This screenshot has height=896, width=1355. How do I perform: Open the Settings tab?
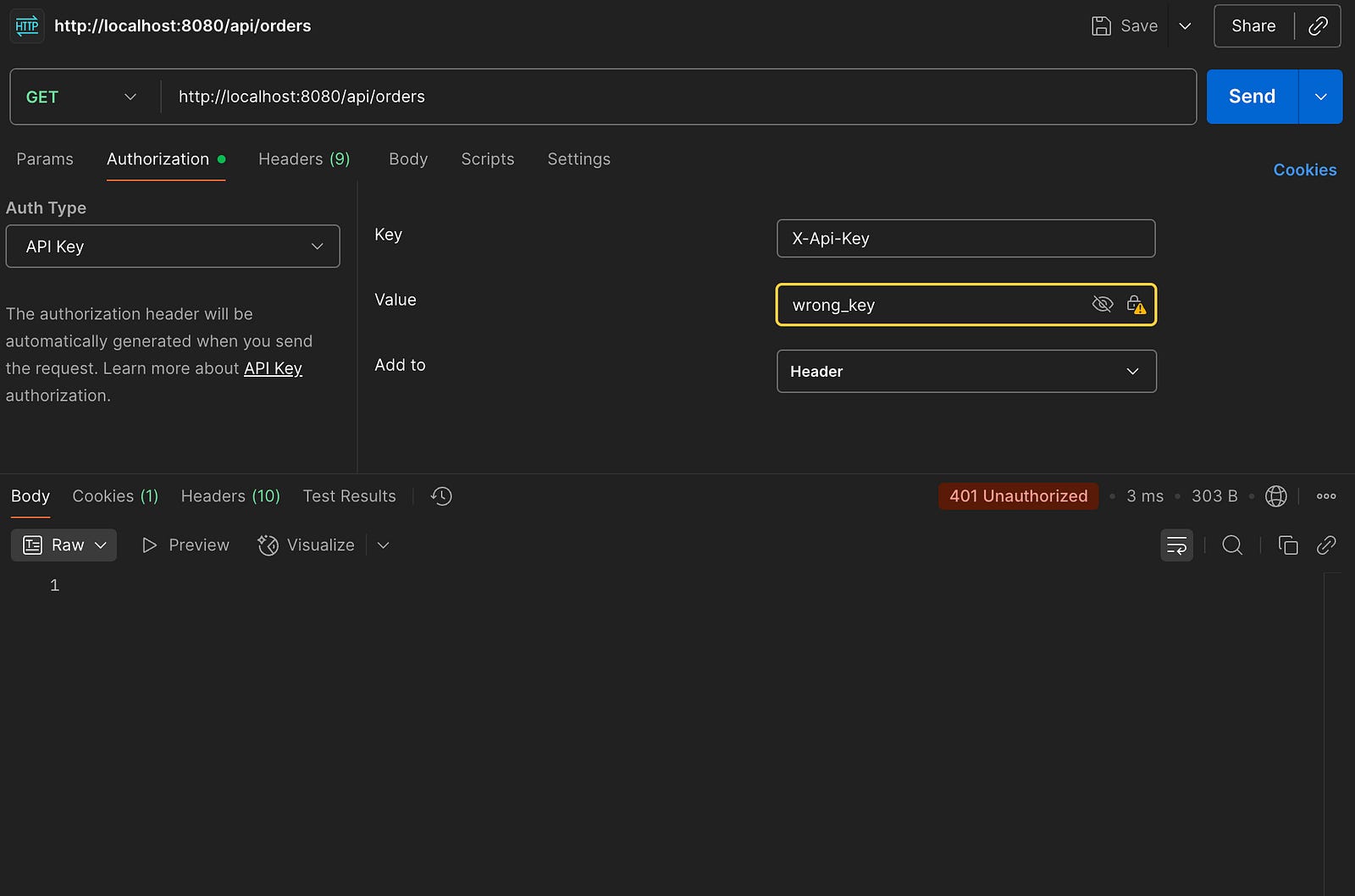pyautogui.click(x=578, y=159)
